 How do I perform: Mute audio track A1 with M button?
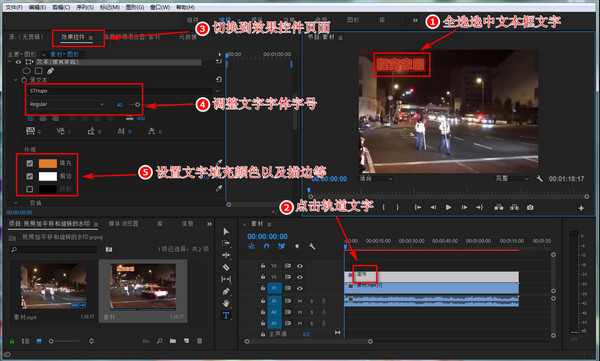pyautogui.click(x=300, y=301)
